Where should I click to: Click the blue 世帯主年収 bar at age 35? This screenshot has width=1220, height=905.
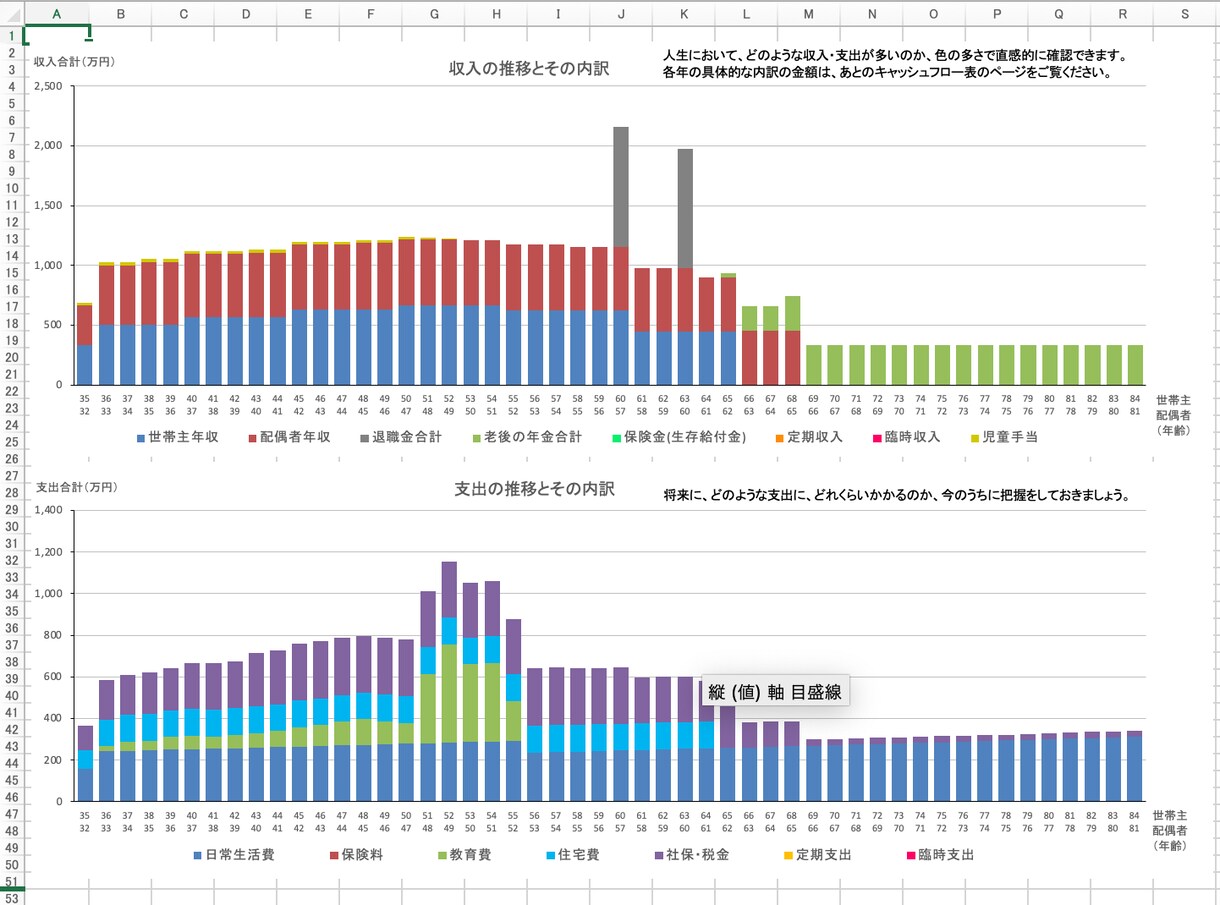point(85,365)
